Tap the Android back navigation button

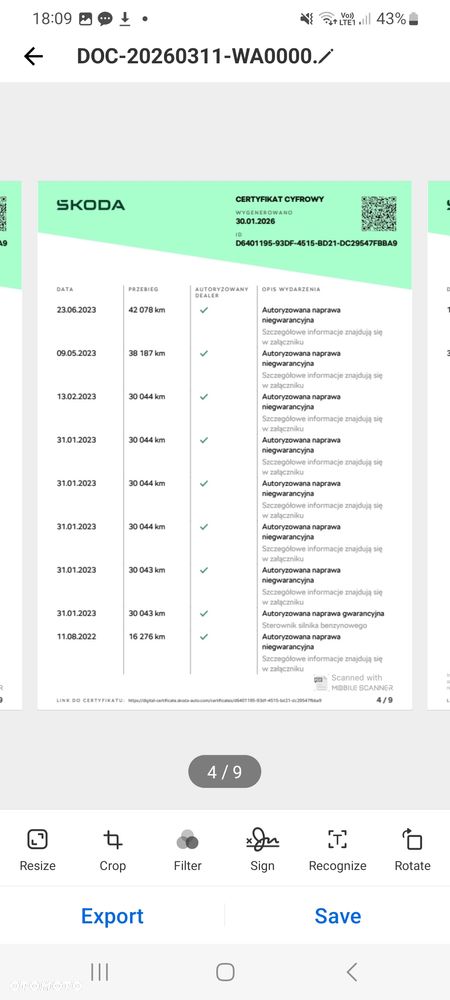coord(351,972)
